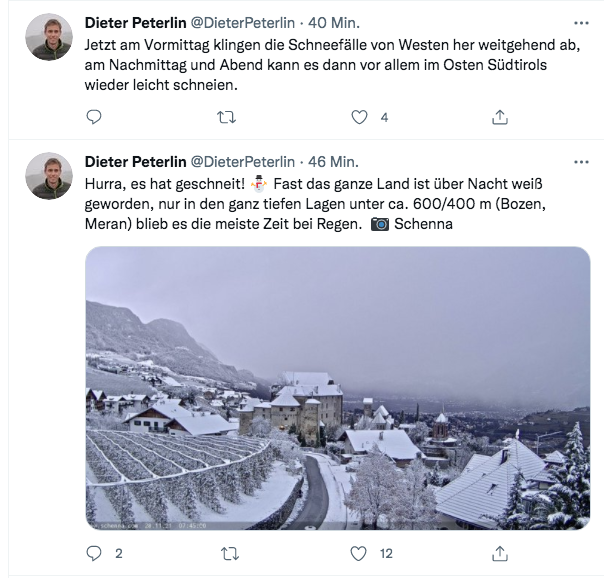Click the Dieter Peterlin name on first tweet
The image size is (604, 578).
(x=136, y=23)
